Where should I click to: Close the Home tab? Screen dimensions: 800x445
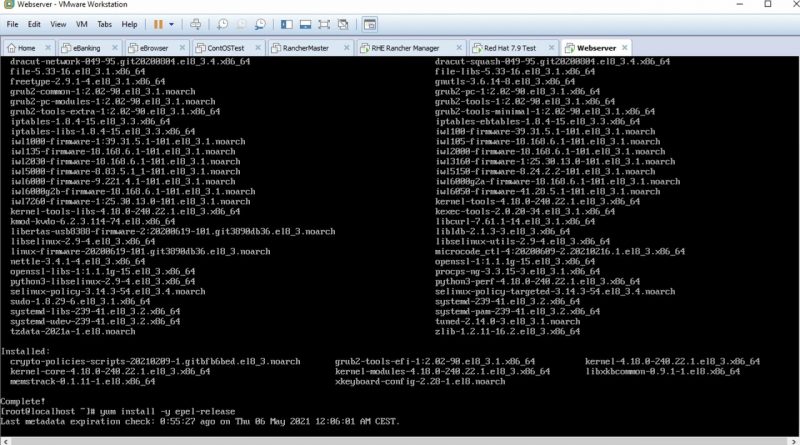(48, 47)
